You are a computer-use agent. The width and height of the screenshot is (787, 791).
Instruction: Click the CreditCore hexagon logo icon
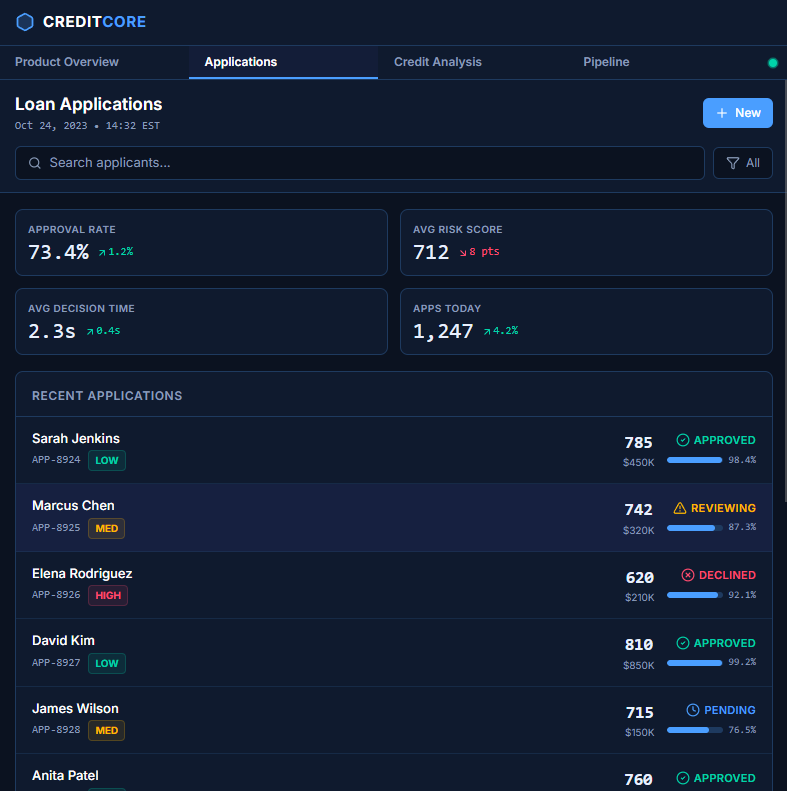(x=25, y=22)
